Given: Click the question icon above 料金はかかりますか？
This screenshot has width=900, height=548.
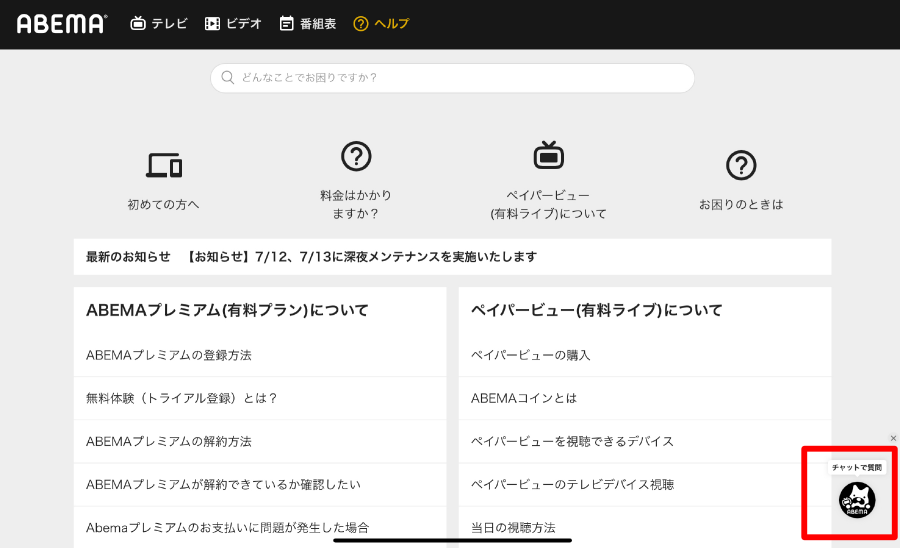Looking at the screenshot, I should pos(356,156).
